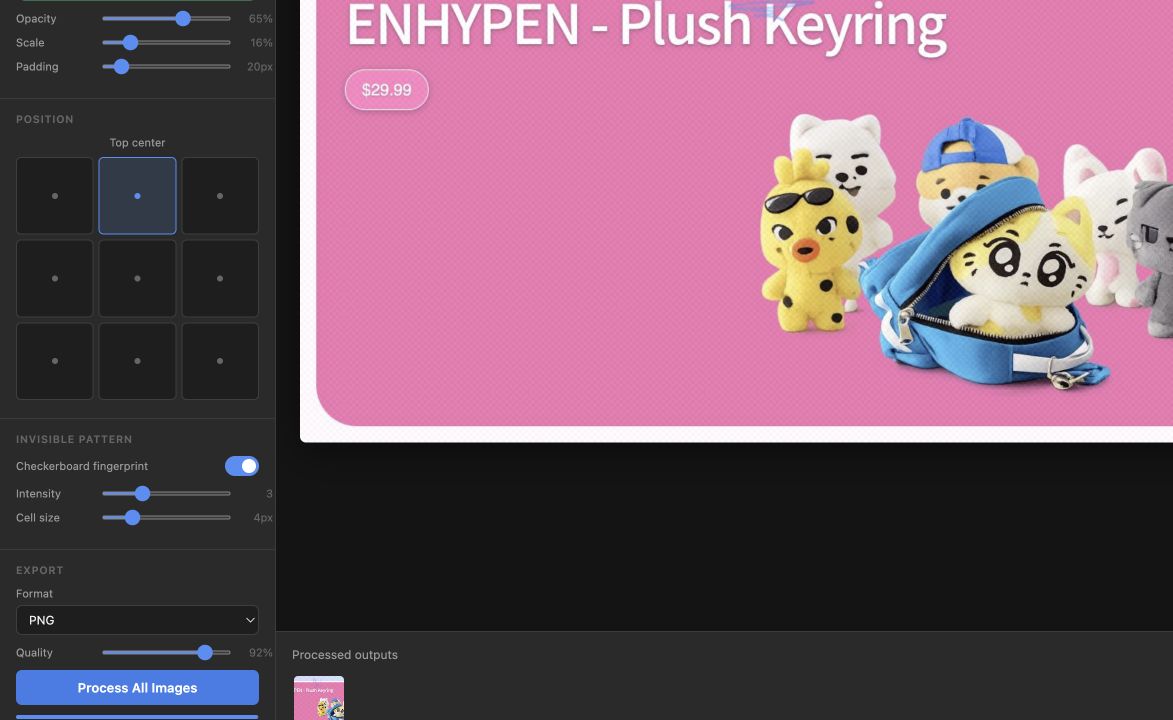Viewport: 1173px width, 720px height.
Task: Select top center watermark position
Action: [137, 195]
